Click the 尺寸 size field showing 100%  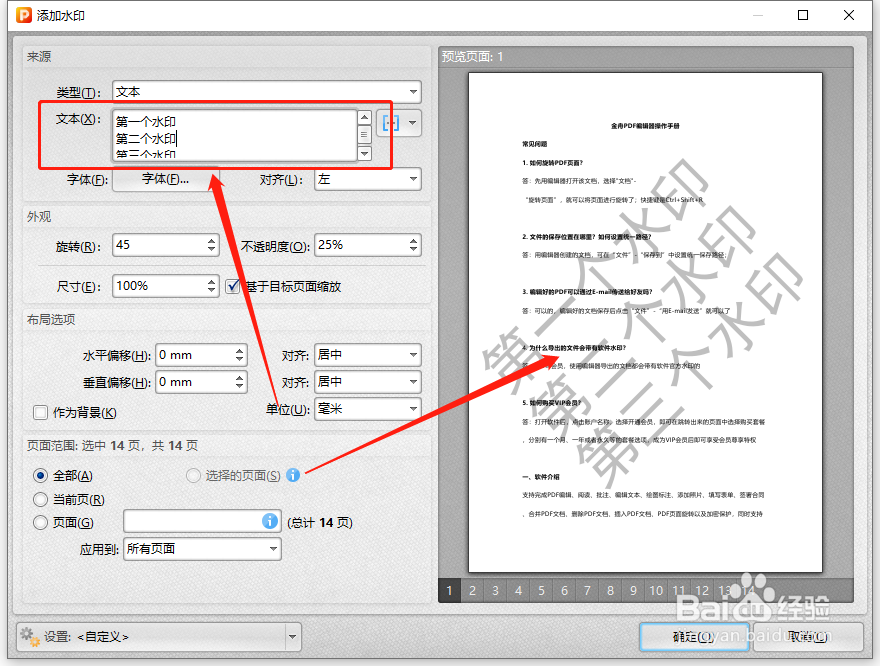point(159,286)
